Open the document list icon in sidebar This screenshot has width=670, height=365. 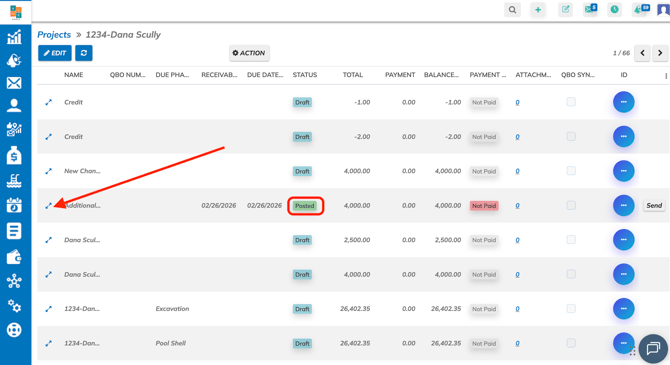coord(14,231)
